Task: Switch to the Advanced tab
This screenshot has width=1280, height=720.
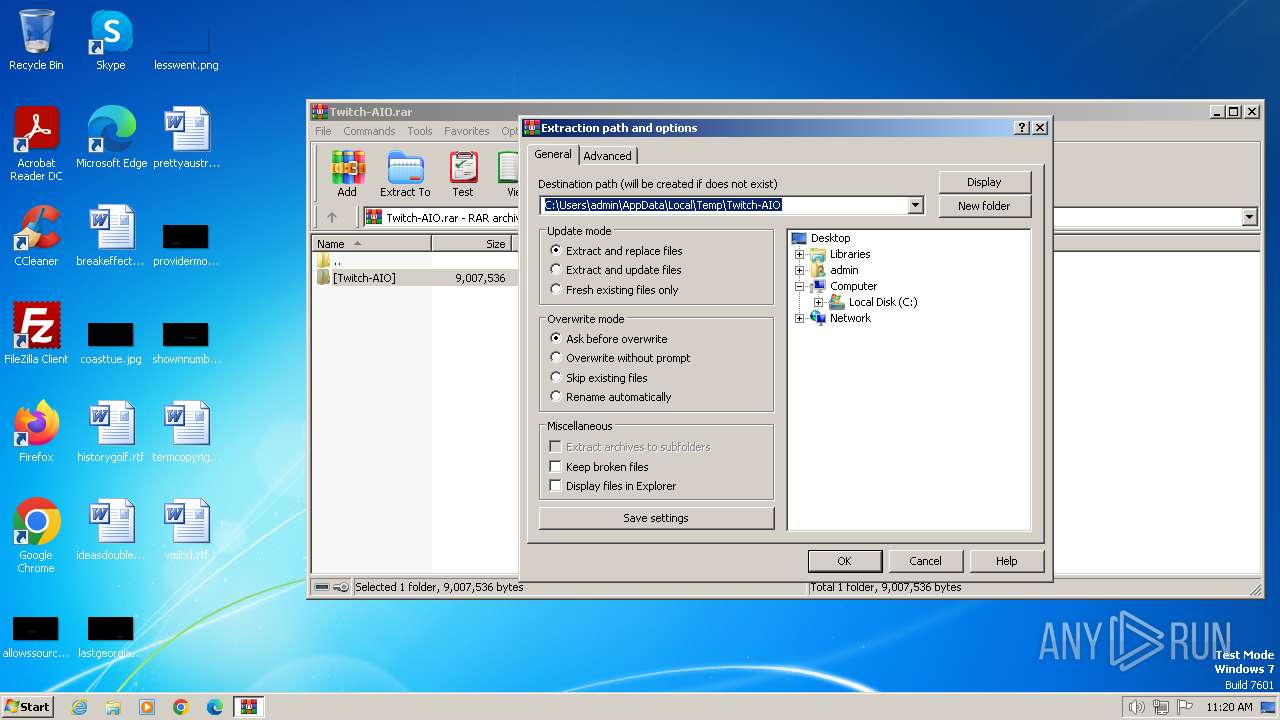Action: [607, 156]
